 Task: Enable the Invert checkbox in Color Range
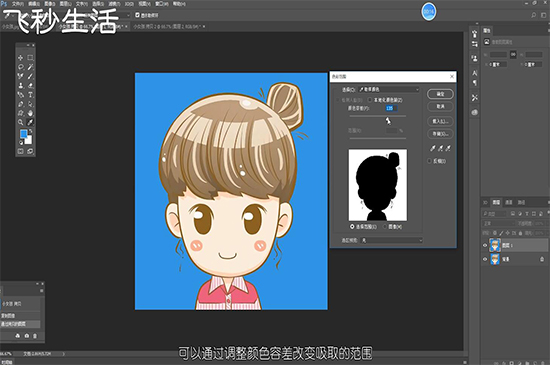tap(429, 161)
